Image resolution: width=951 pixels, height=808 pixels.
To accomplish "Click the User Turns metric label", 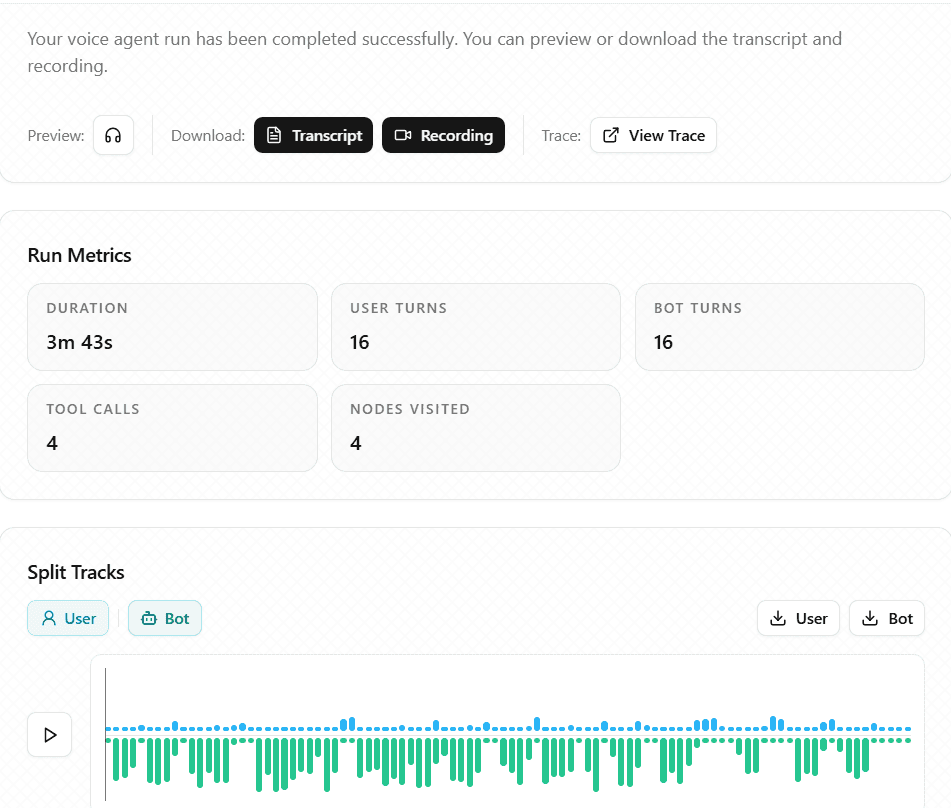I will 398,308.
